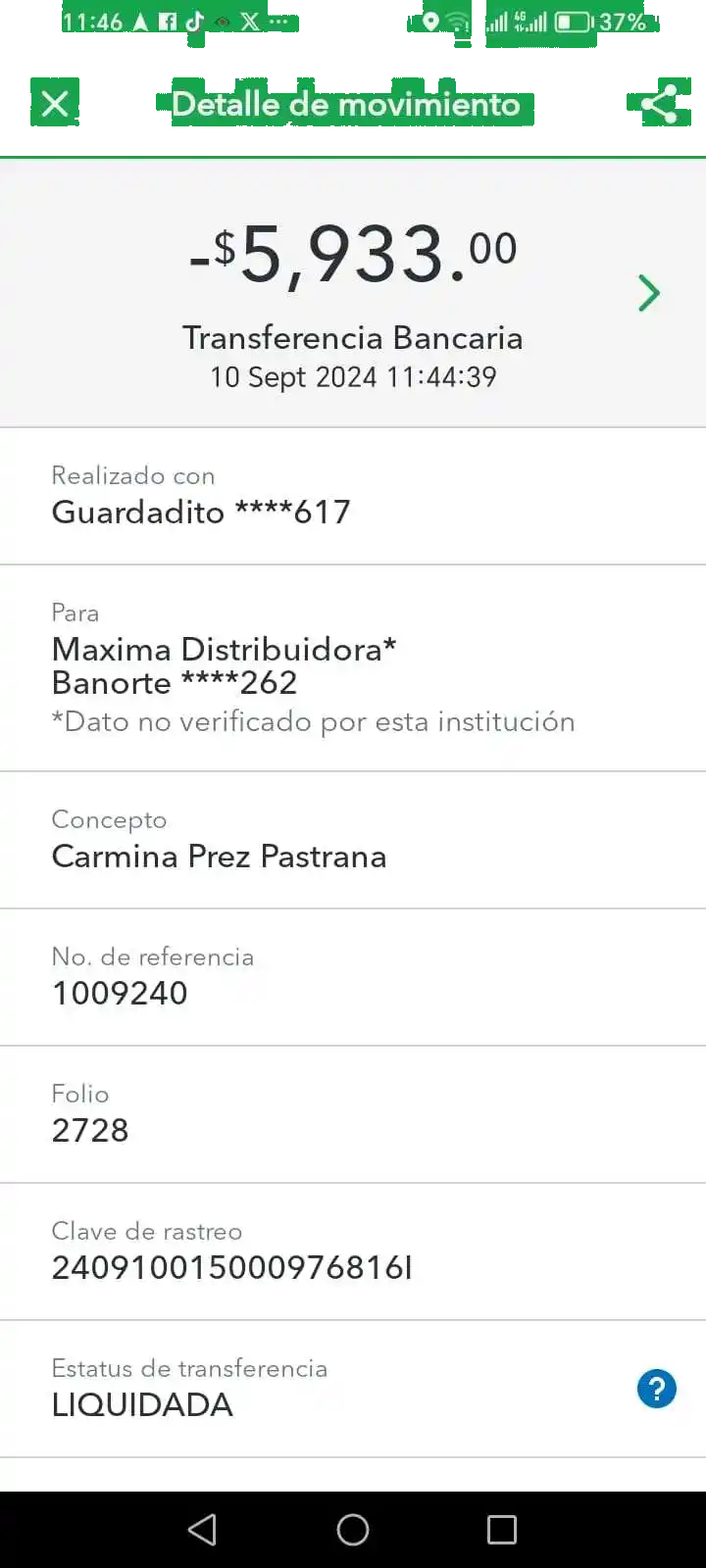Close the movement detail screen
Viewport: 706px width, 1568px height.
55,103
